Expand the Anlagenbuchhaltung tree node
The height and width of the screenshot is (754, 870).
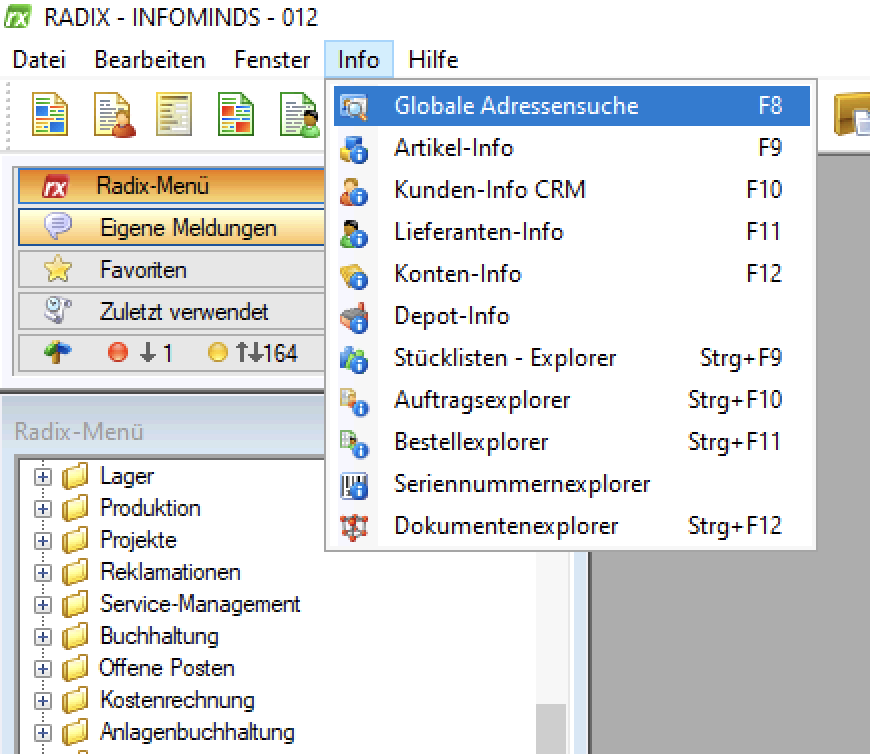coord(43,733)
